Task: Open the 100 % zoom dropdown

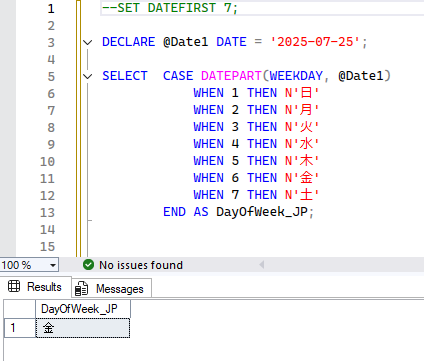Action: pyautogui.click(x=29, y=265)
